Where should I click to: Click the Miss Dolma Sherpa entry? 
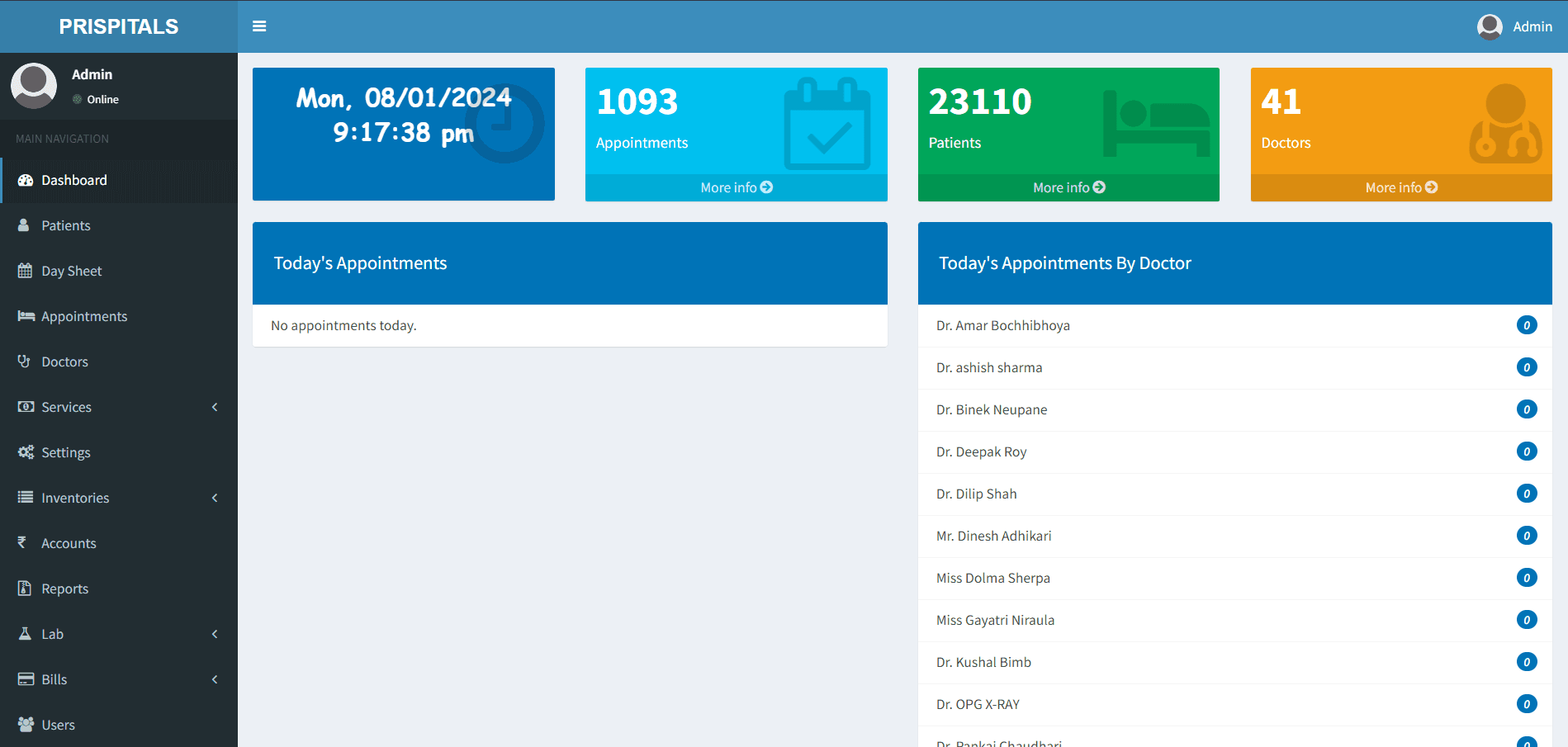(x=1235, y=579)
